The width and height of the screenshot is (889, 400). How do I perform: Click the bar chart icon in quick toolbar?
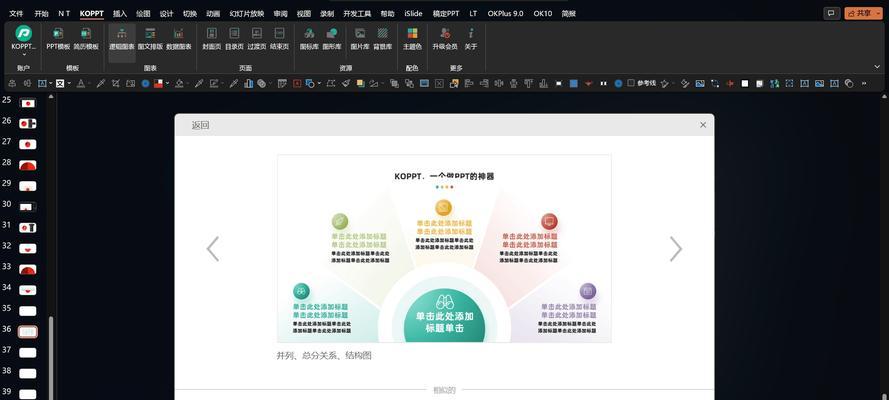coord(248,83)
